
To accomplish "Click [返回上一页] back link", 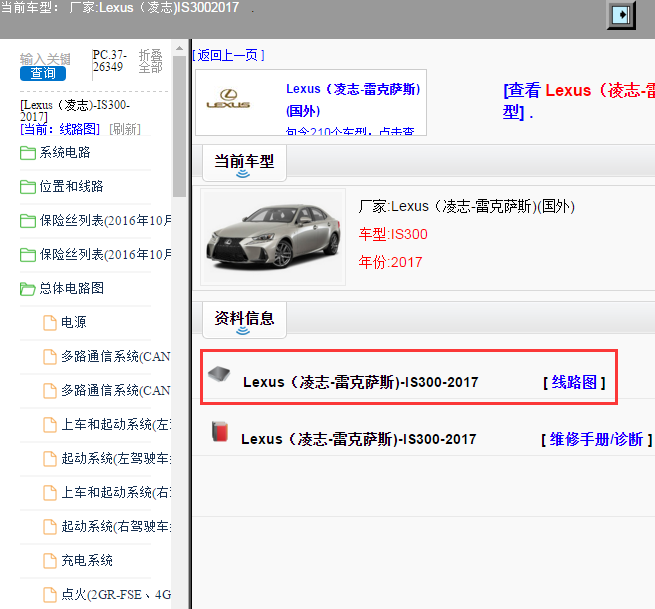I will tap(228, 55).
